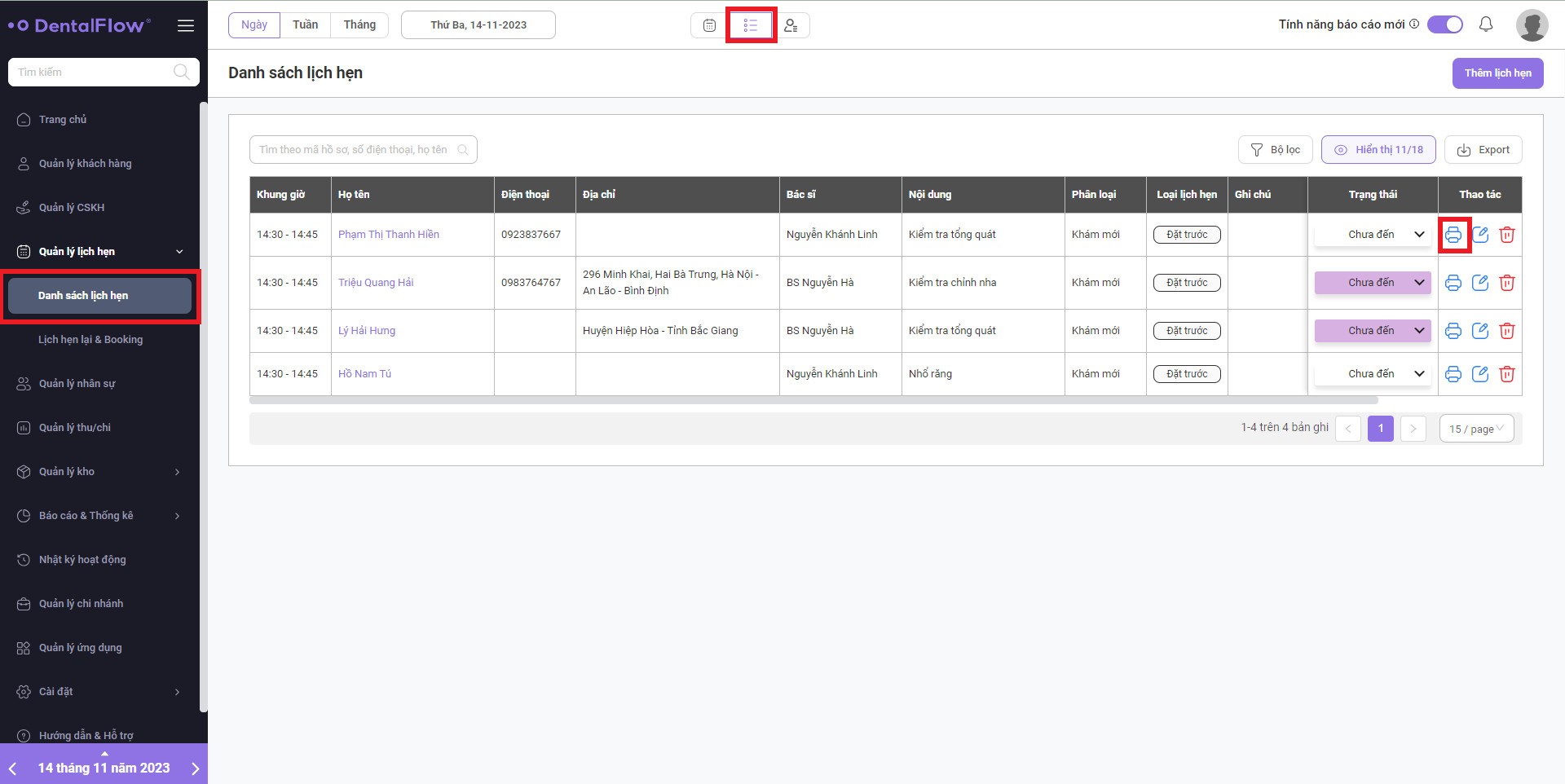This screenshot has width=1565, height=784.
Task: Click edit icon for Hồ Nam Tú appointment
Action: click(x=1479, y=374)
